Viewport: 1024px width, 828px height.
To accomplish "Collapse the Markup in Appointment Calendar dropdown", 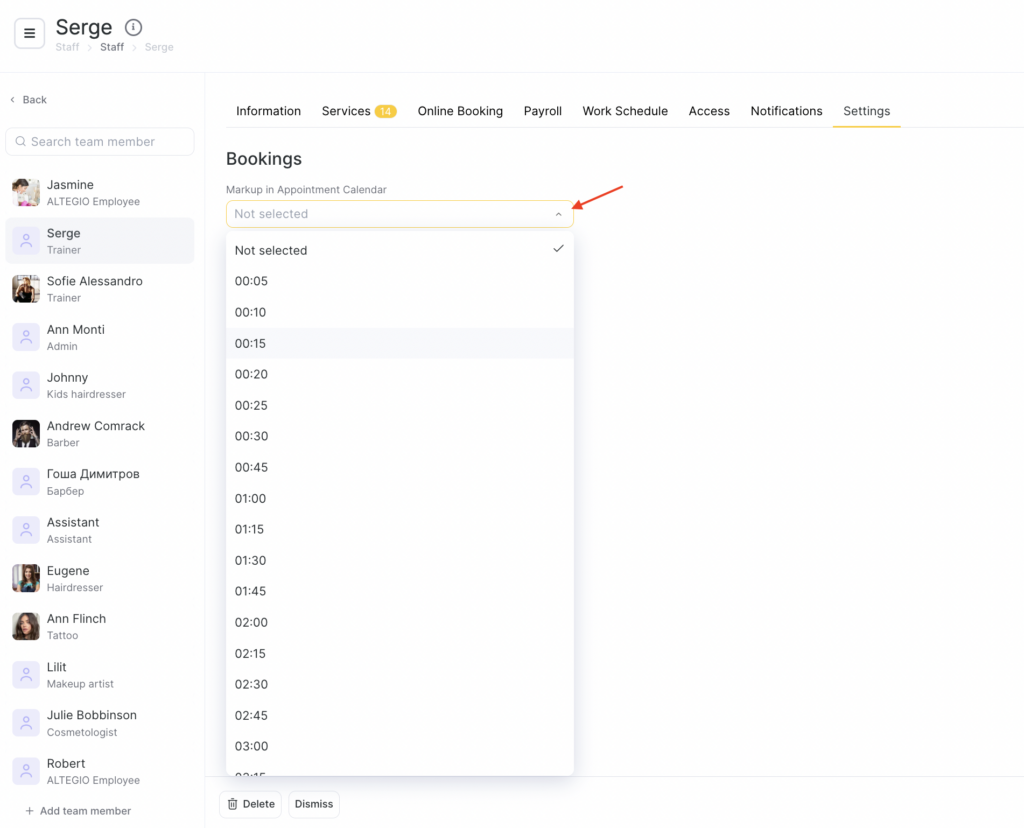I will click(558, 214).
